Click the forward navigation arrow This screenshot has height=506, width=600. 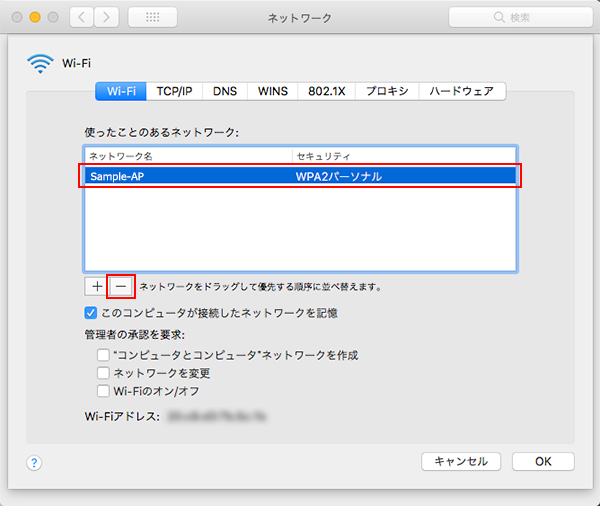[x=105, y=18]
